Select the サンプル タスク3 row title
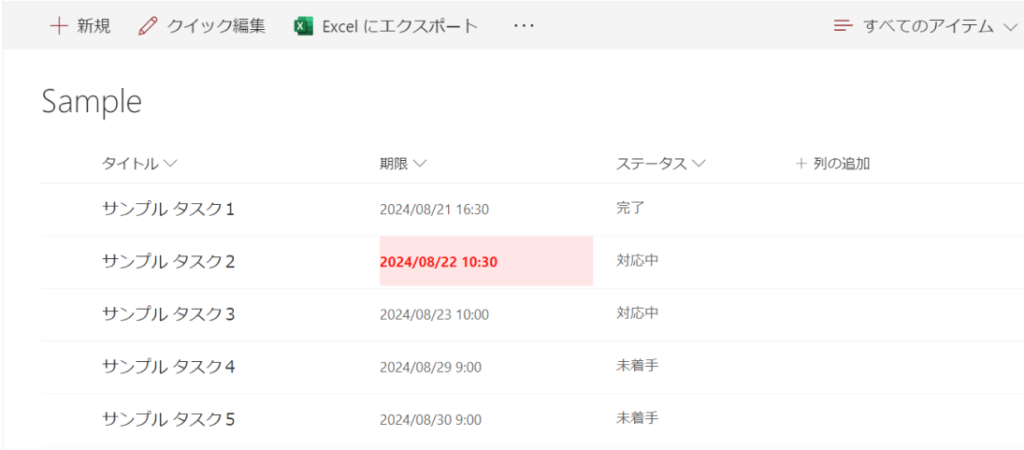This screenshot has height=450, width=1024. point(168,314)
